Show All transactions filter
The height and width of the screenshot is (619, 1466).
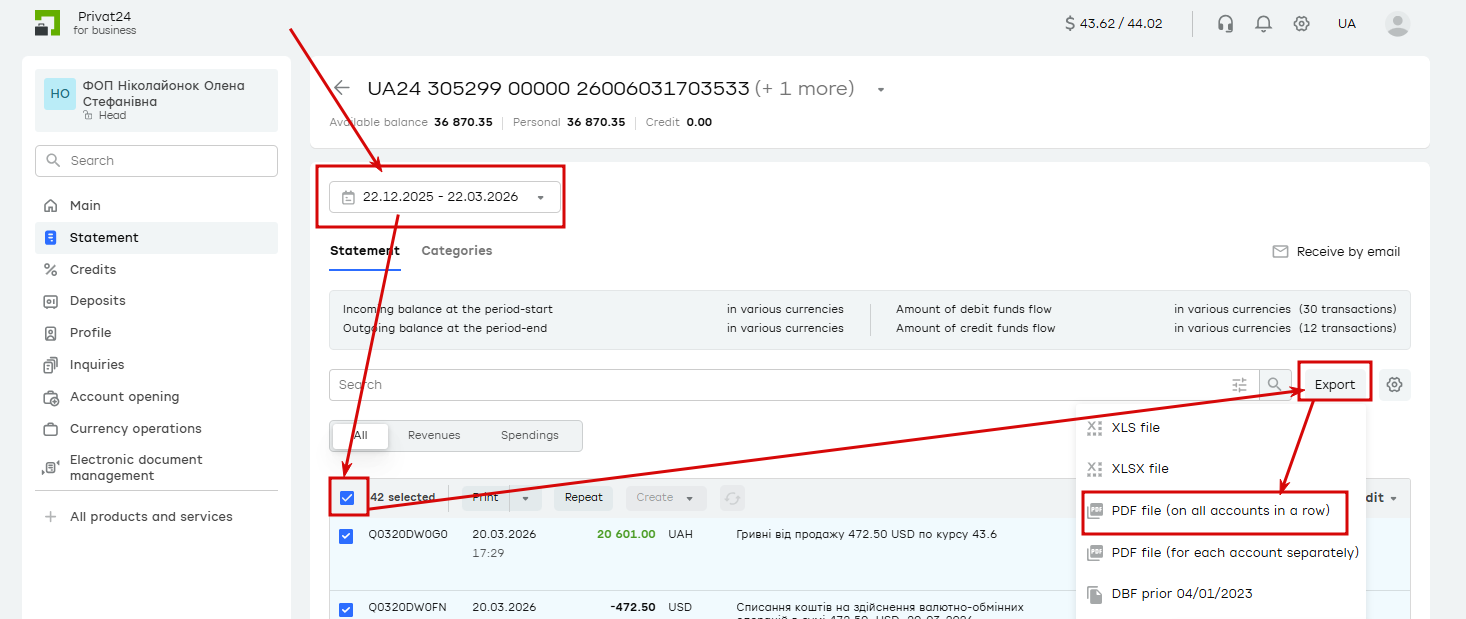361,436
